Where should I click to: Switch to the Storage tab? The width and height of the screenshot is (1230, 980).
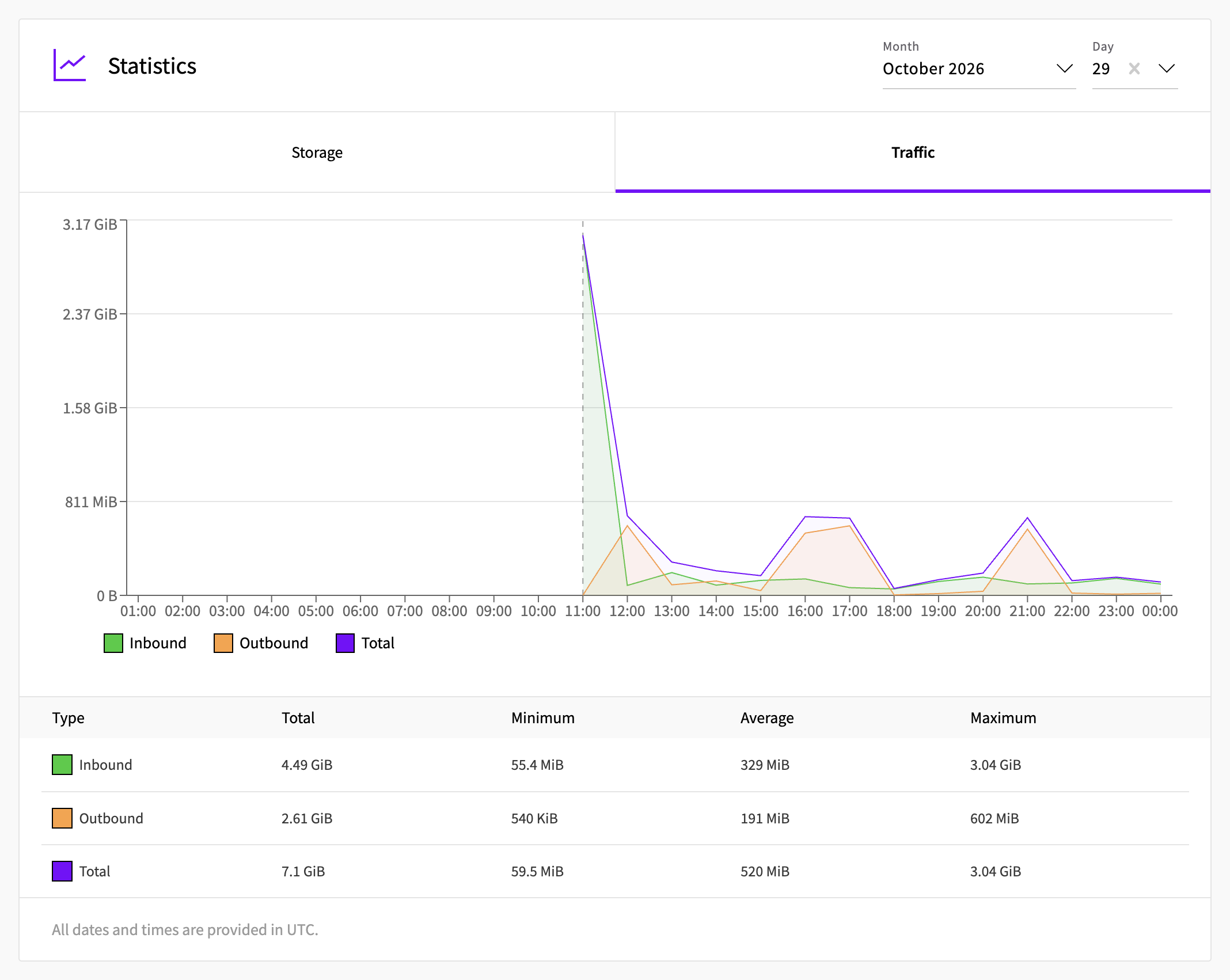pyautogui.click(x=317, y=153)
